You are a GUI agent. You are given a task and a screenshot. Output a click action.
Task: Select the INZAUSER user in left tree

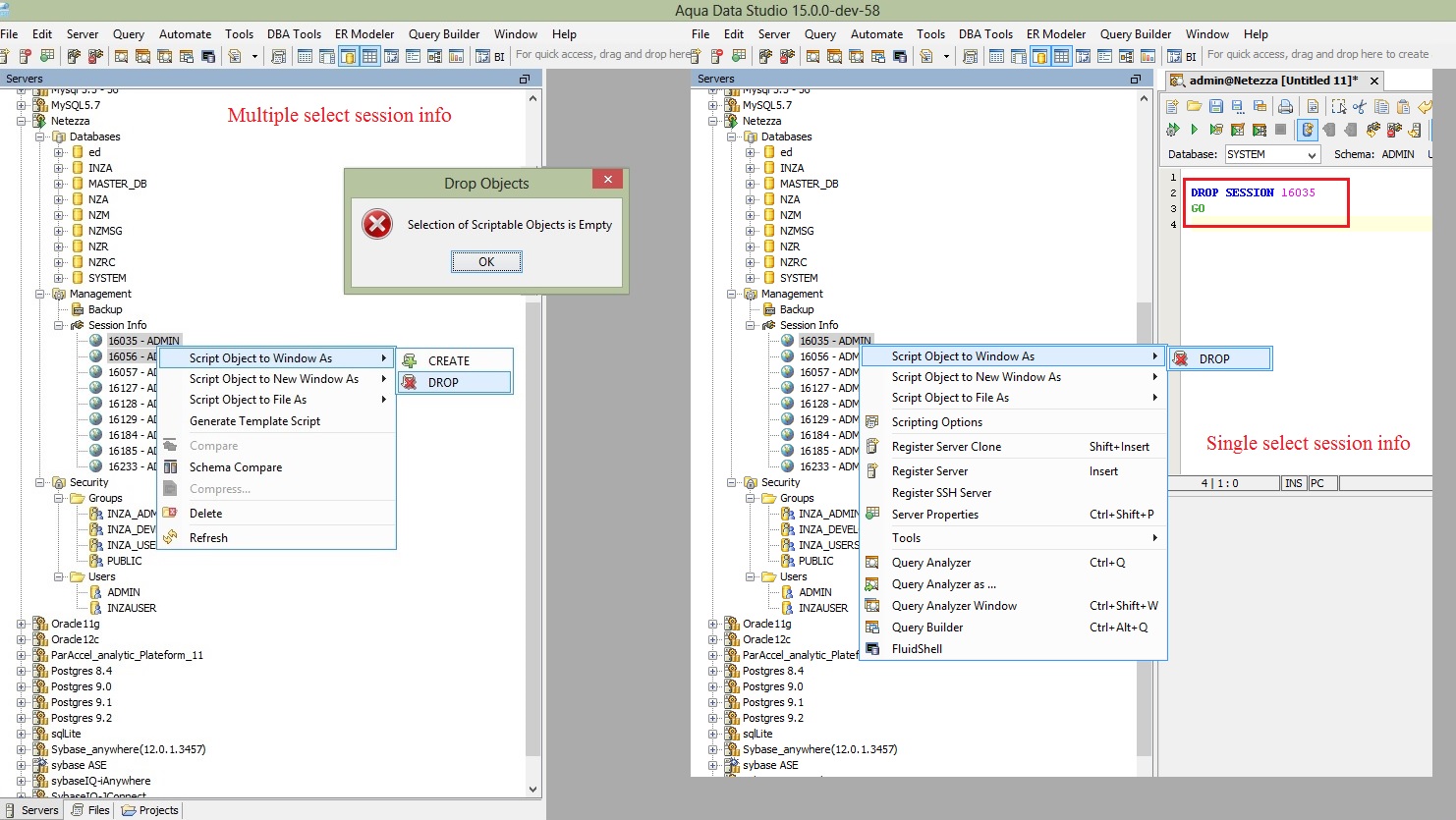tap(132, 608)
